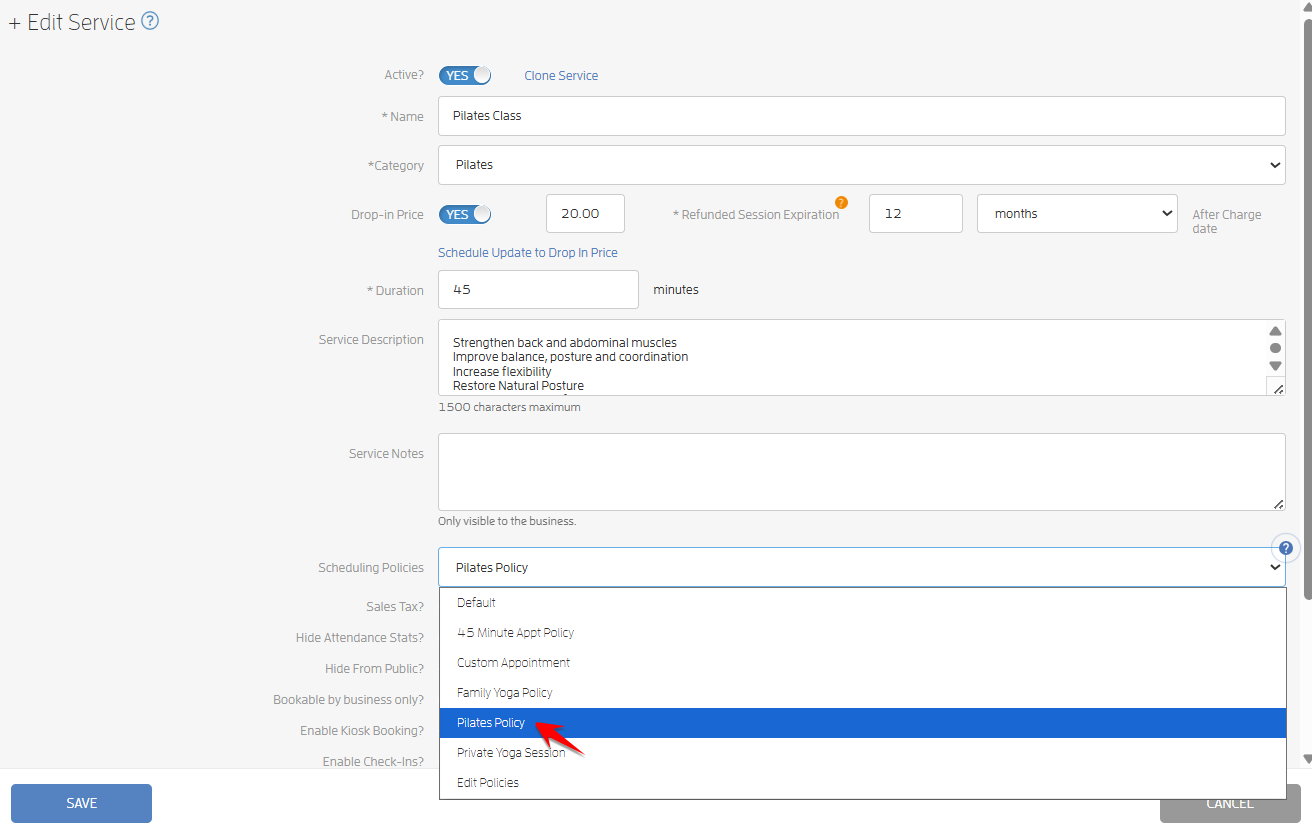Viewport: 1312px width, 832px height.
Task: Toggle the Drop-in Price YES switch
Action: (x=465, y=214)
